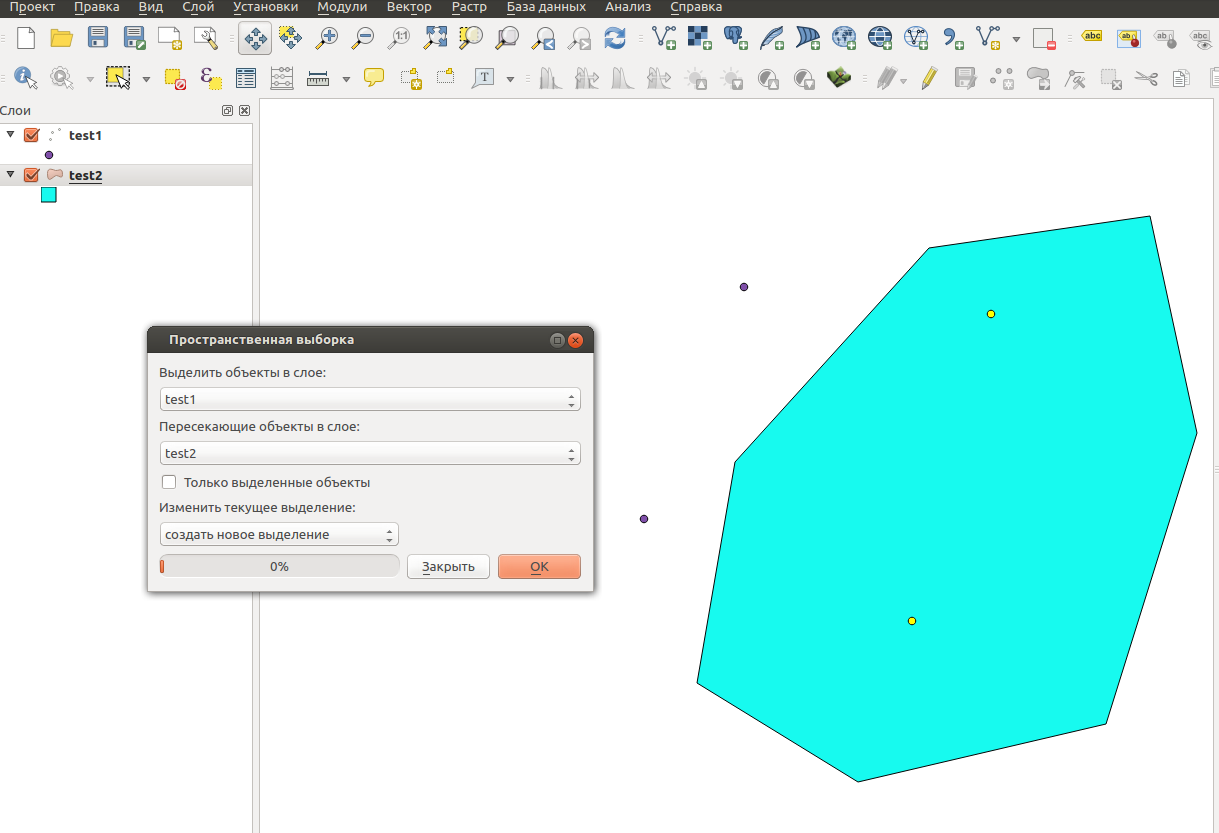Click the upper purple point outside polygon

coord(744,287)
